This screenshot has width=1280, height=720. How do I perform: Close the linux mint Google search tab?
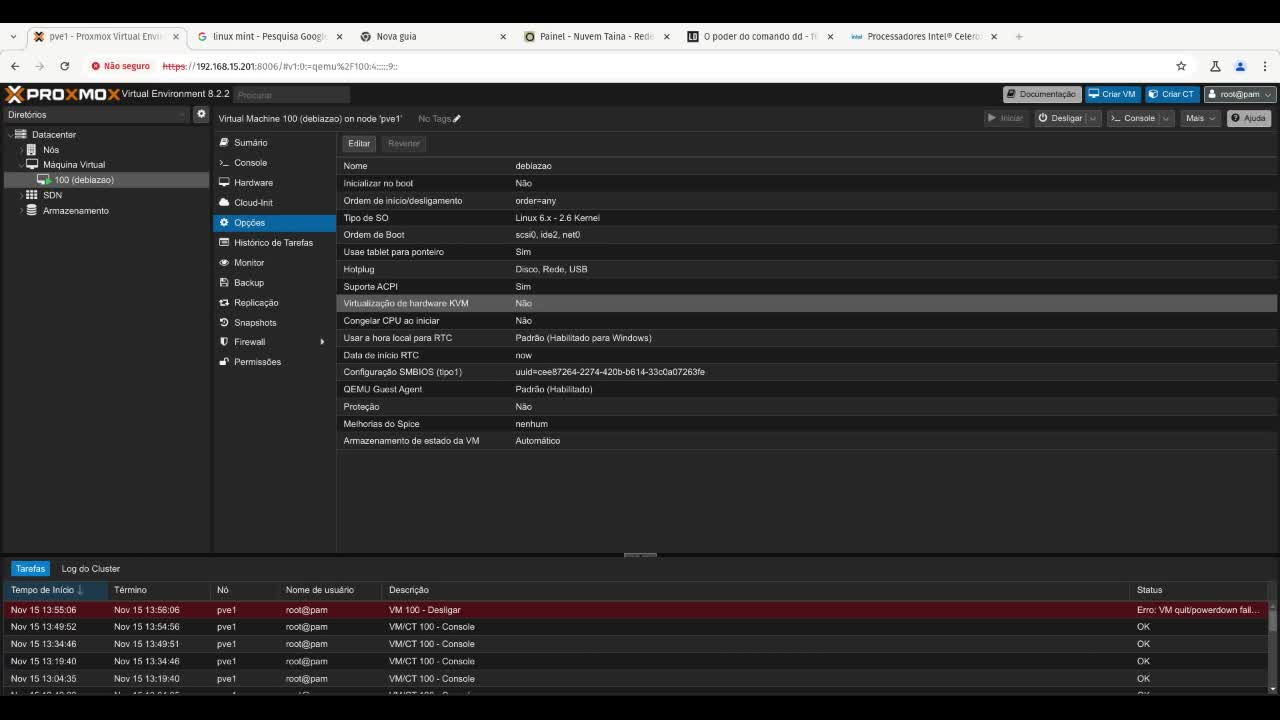point(339,36)
